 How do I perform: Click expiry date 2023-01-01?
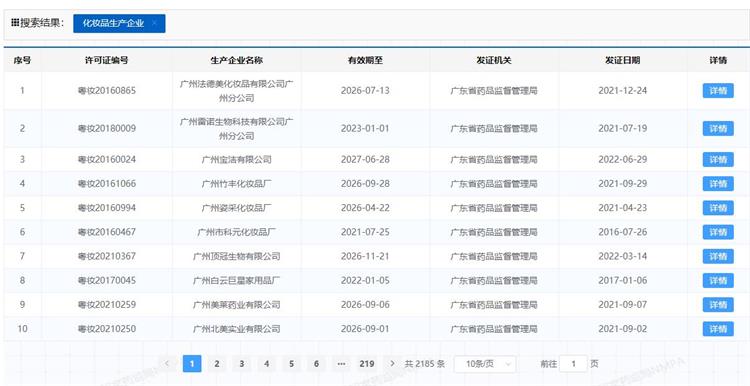point(365,128)
